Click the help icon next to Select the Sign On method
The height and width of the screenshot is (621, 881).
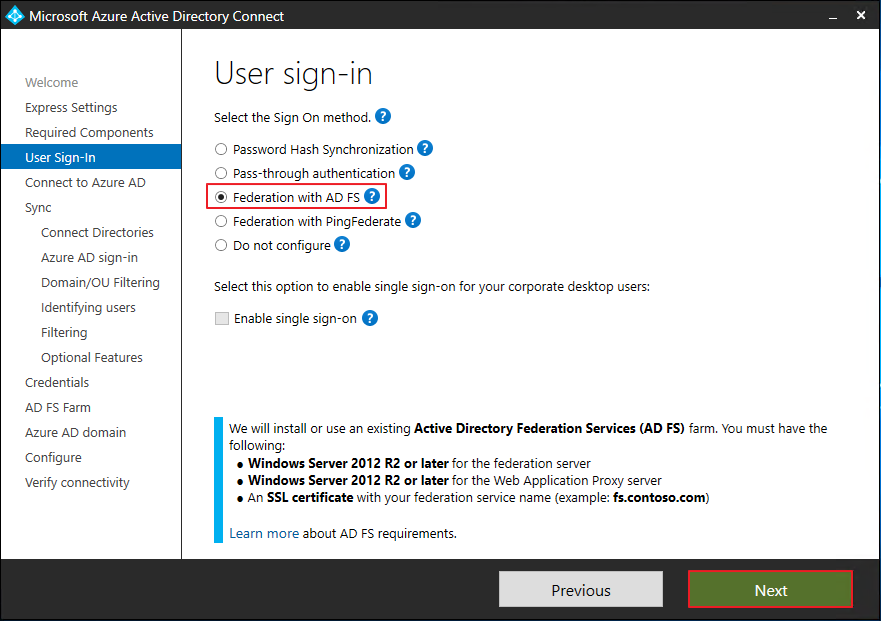coord(383,116)
